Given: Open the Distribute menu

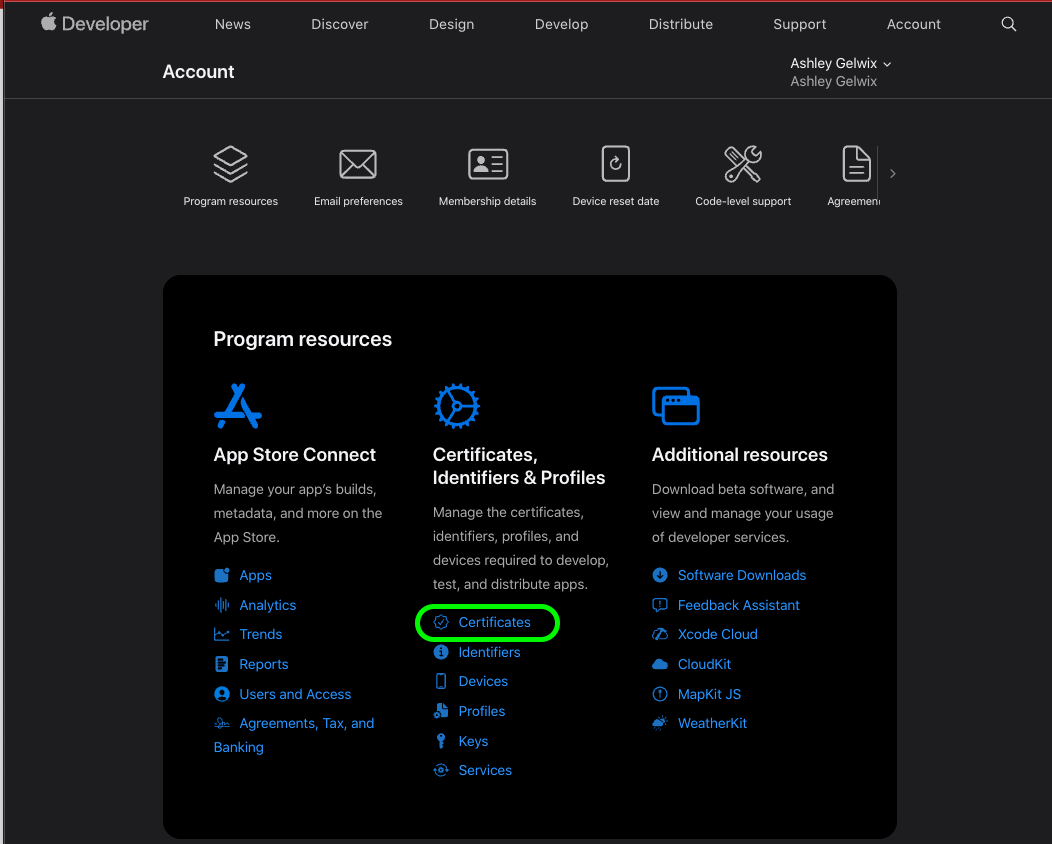Looking at the screenshot, I should coord(680,24).
